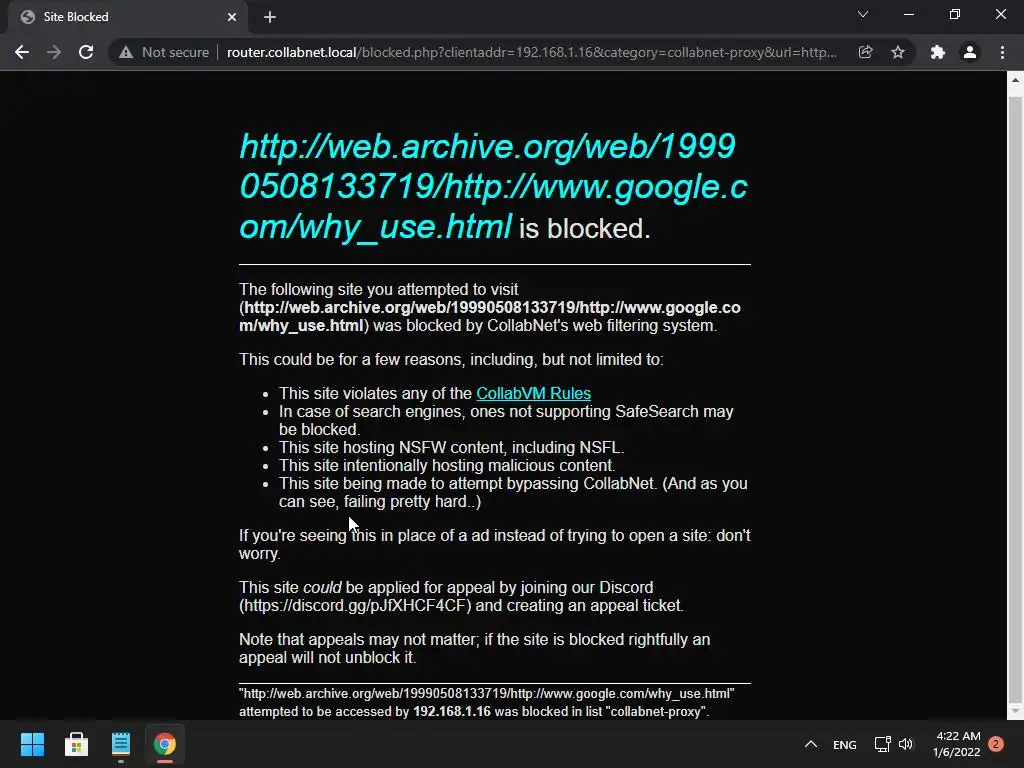Bookmark this page with star icon
The image size is (1024, 768).
tap(898, 52)
